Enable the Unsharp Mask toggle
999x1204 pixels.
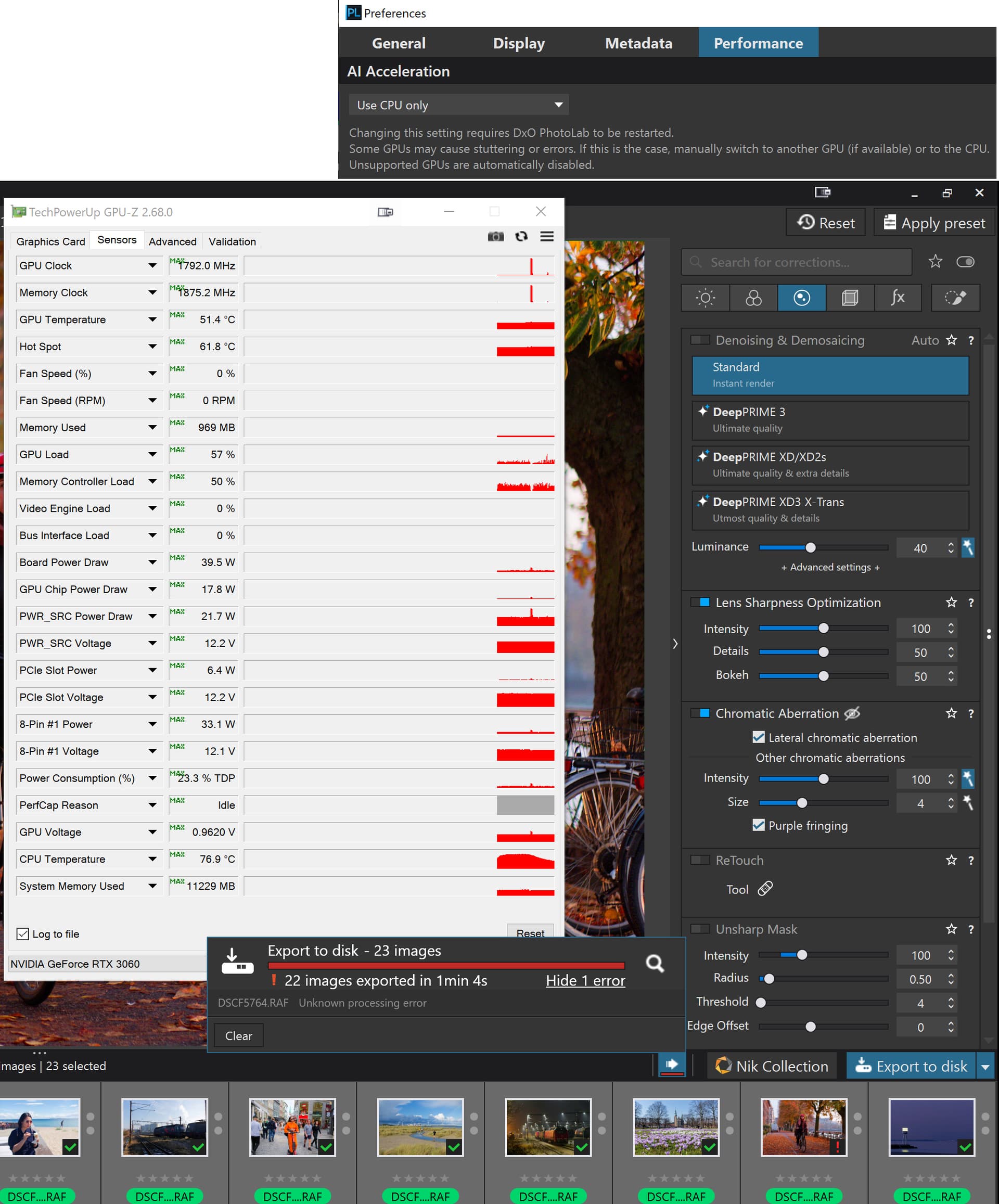tap(700, 929)
